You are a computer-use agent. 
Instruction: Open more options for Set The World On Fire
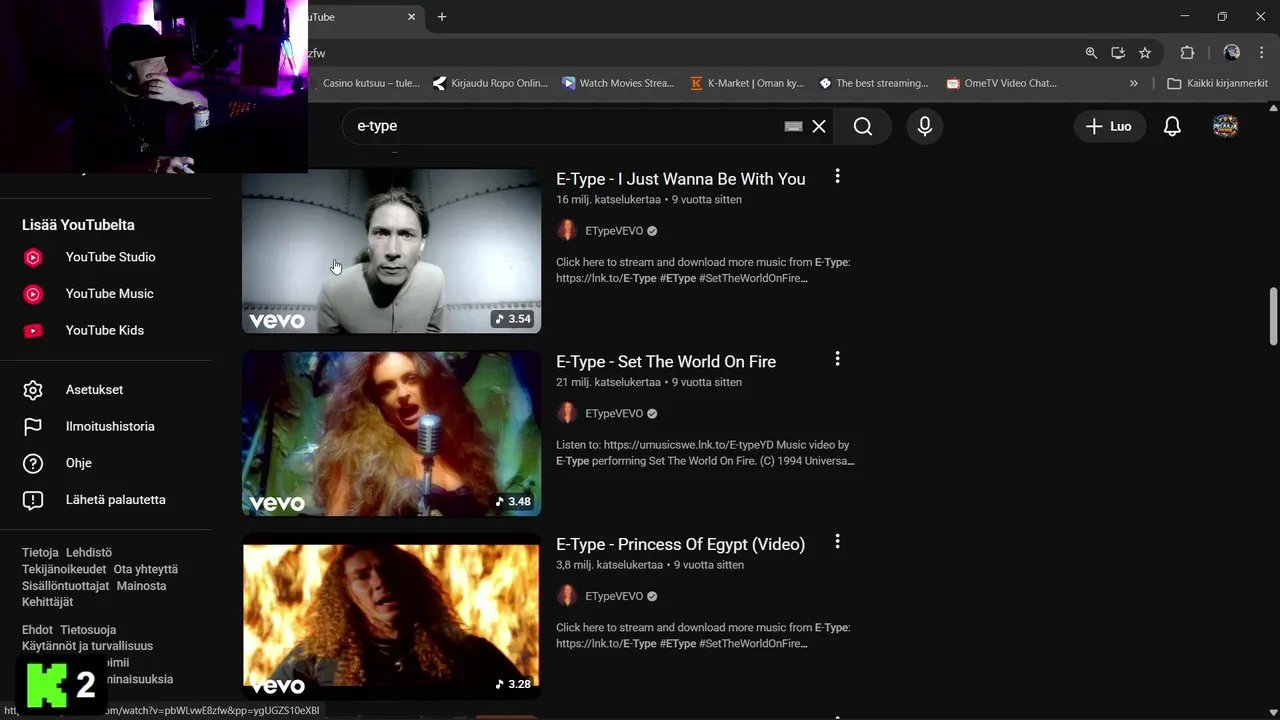[837, 359]
